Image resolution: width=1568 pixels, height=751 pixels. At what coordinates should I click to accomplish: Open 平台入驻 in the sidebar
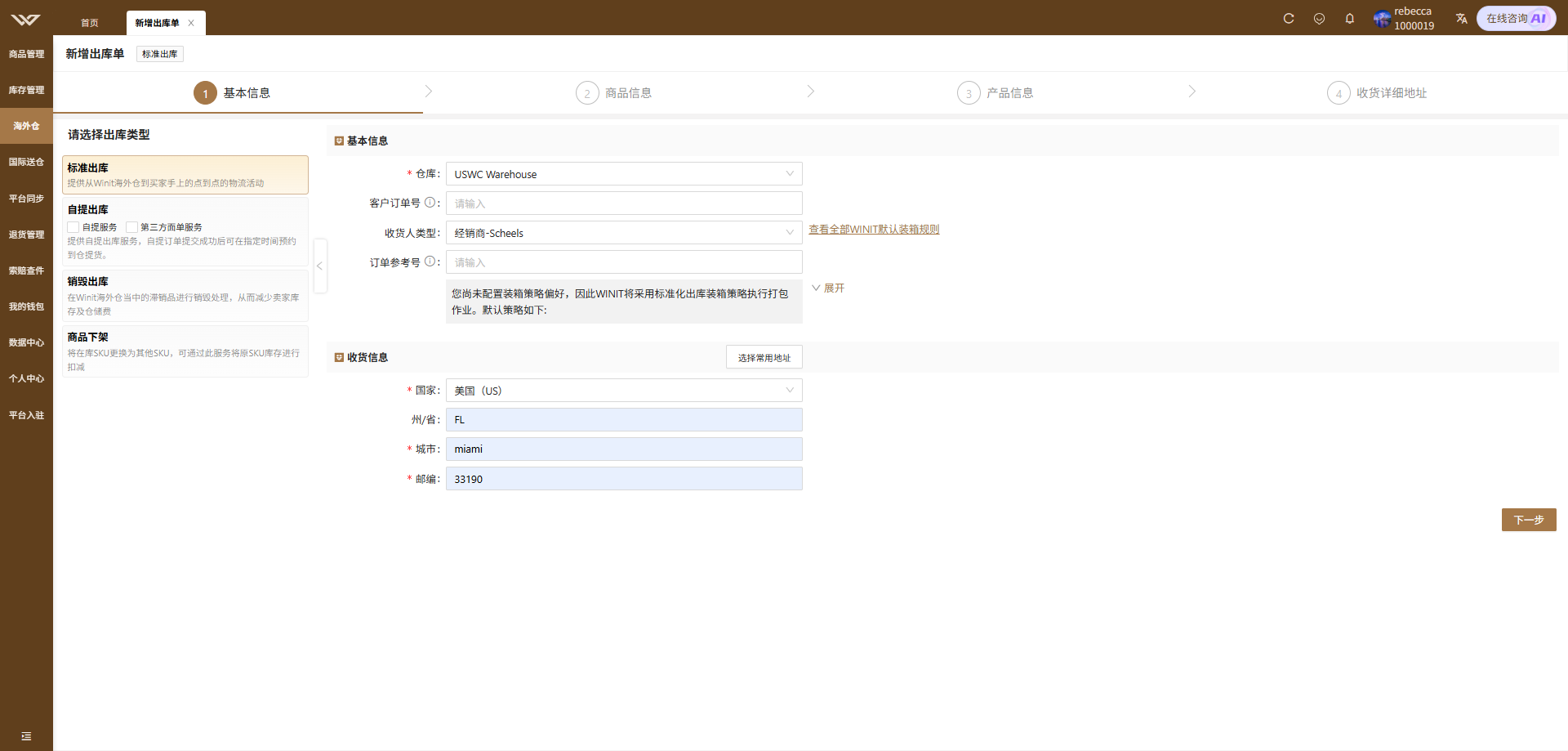click(x=26, y=415)
